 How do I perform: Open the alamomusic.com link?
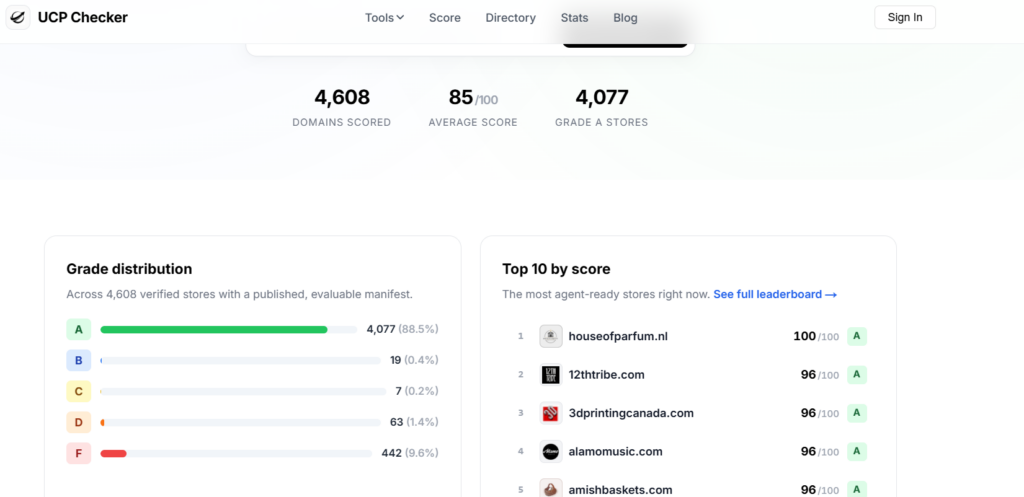click(x=616, y=451)
